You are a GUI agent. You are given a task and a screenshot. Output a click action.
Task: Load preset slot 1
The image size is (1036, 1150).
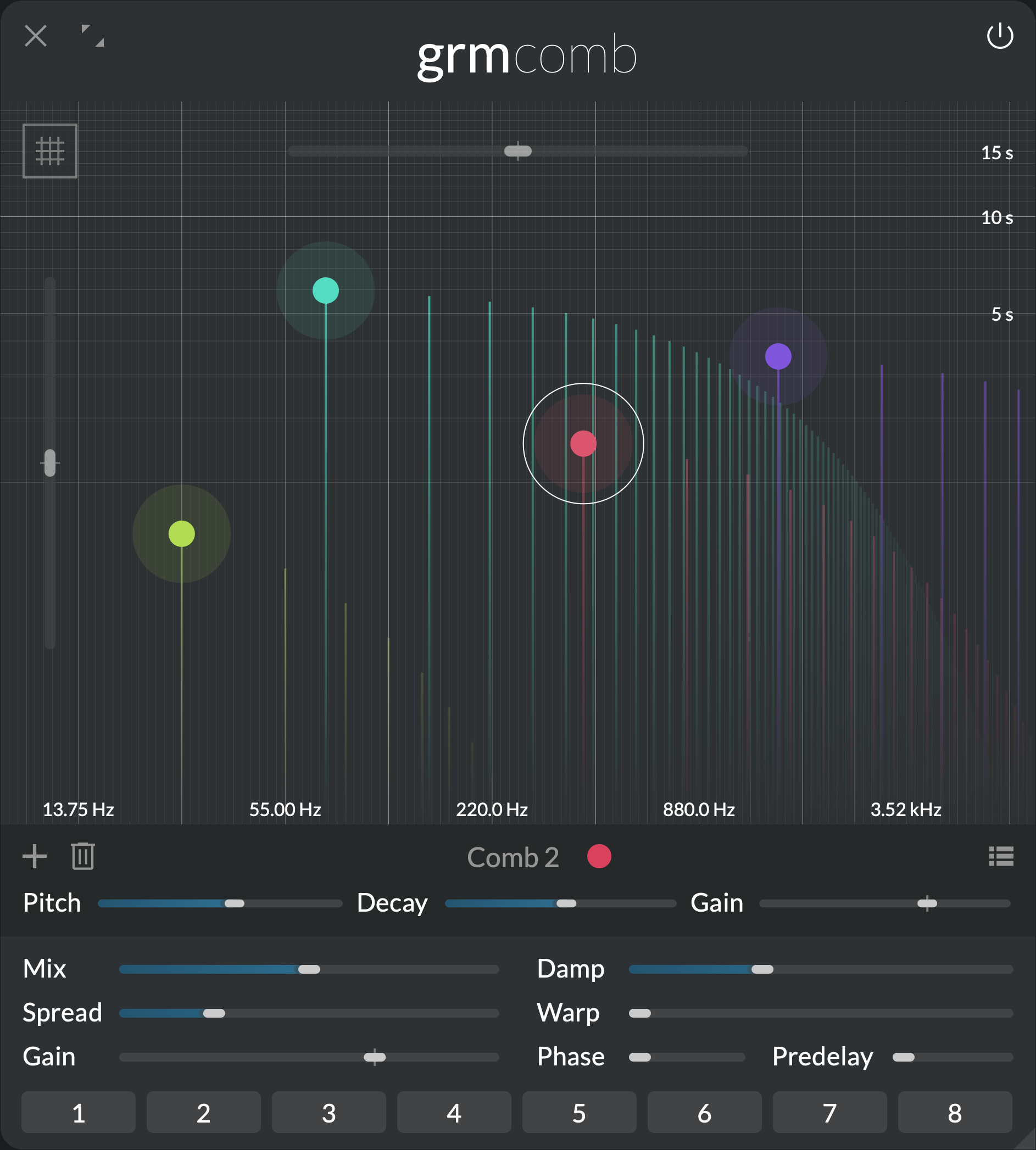pyautogui.click(x=79, y=1113)
